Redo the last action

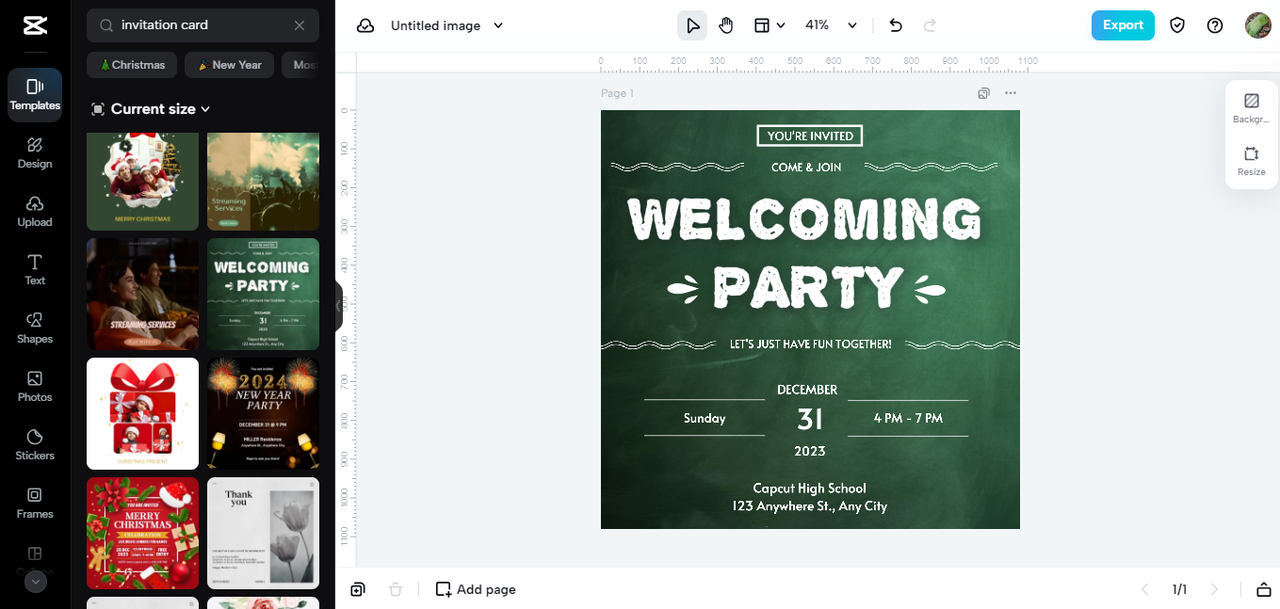pyautogui.click(x=930, y=26)
